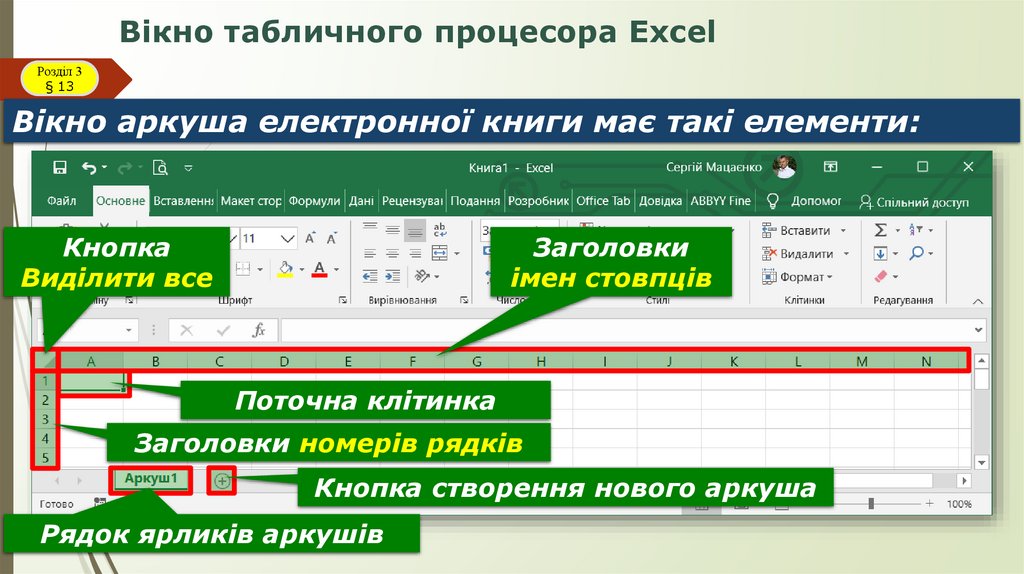This screenshot has width=1024, height=574.
Task: Click the Спільний доступ share button
Action: tap(914, 202)
